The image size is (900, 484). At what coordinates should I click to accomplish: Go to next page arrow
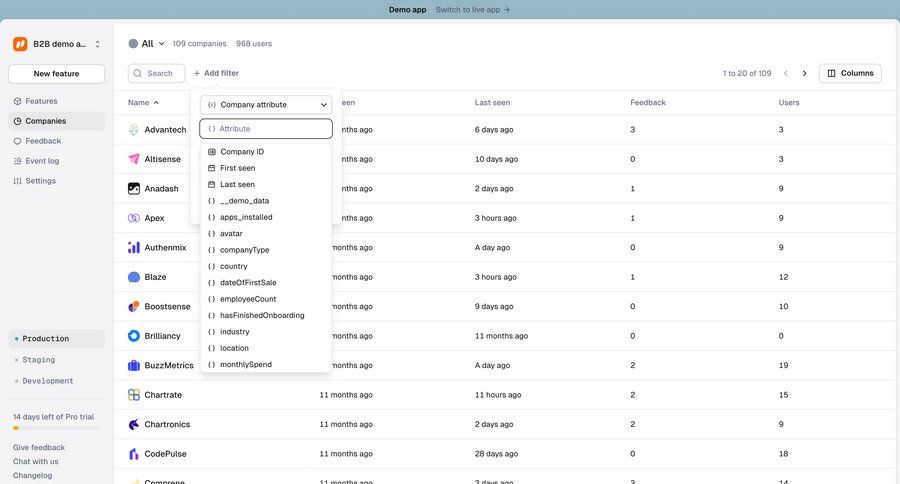[805, 73]
